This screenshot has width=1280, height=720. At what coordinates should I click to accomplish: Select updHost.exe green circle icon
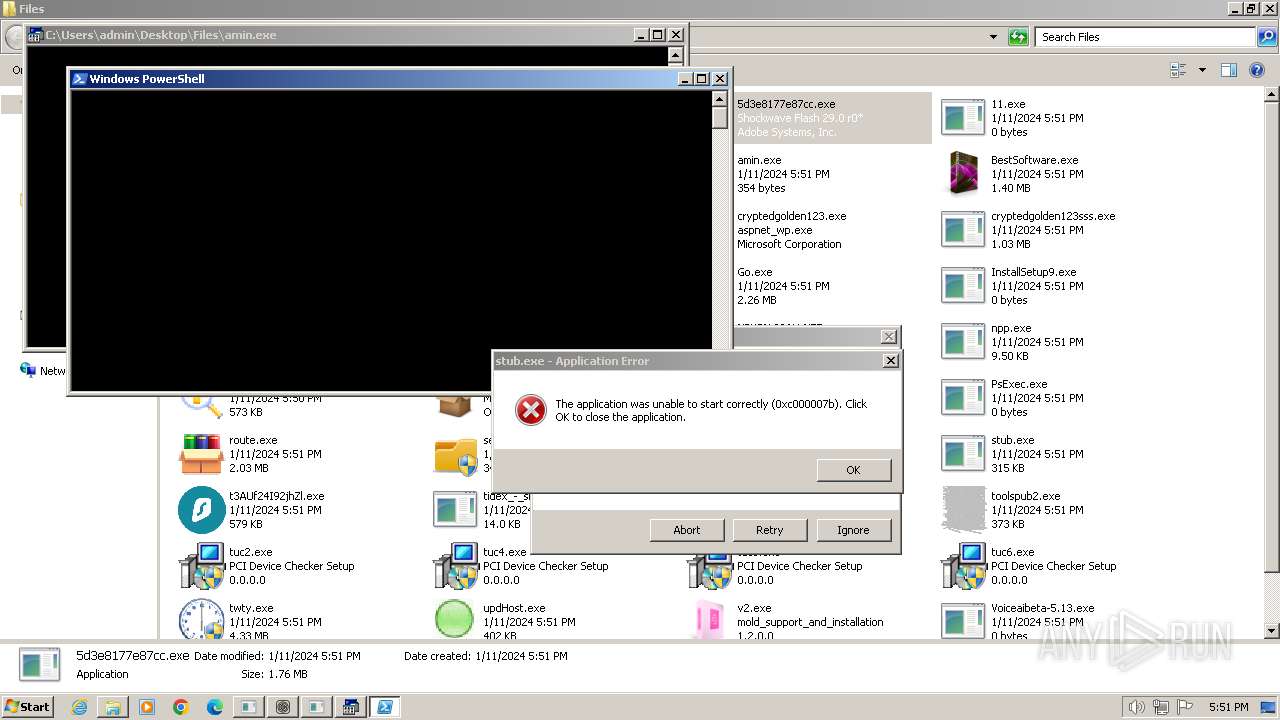coord(455,619)
